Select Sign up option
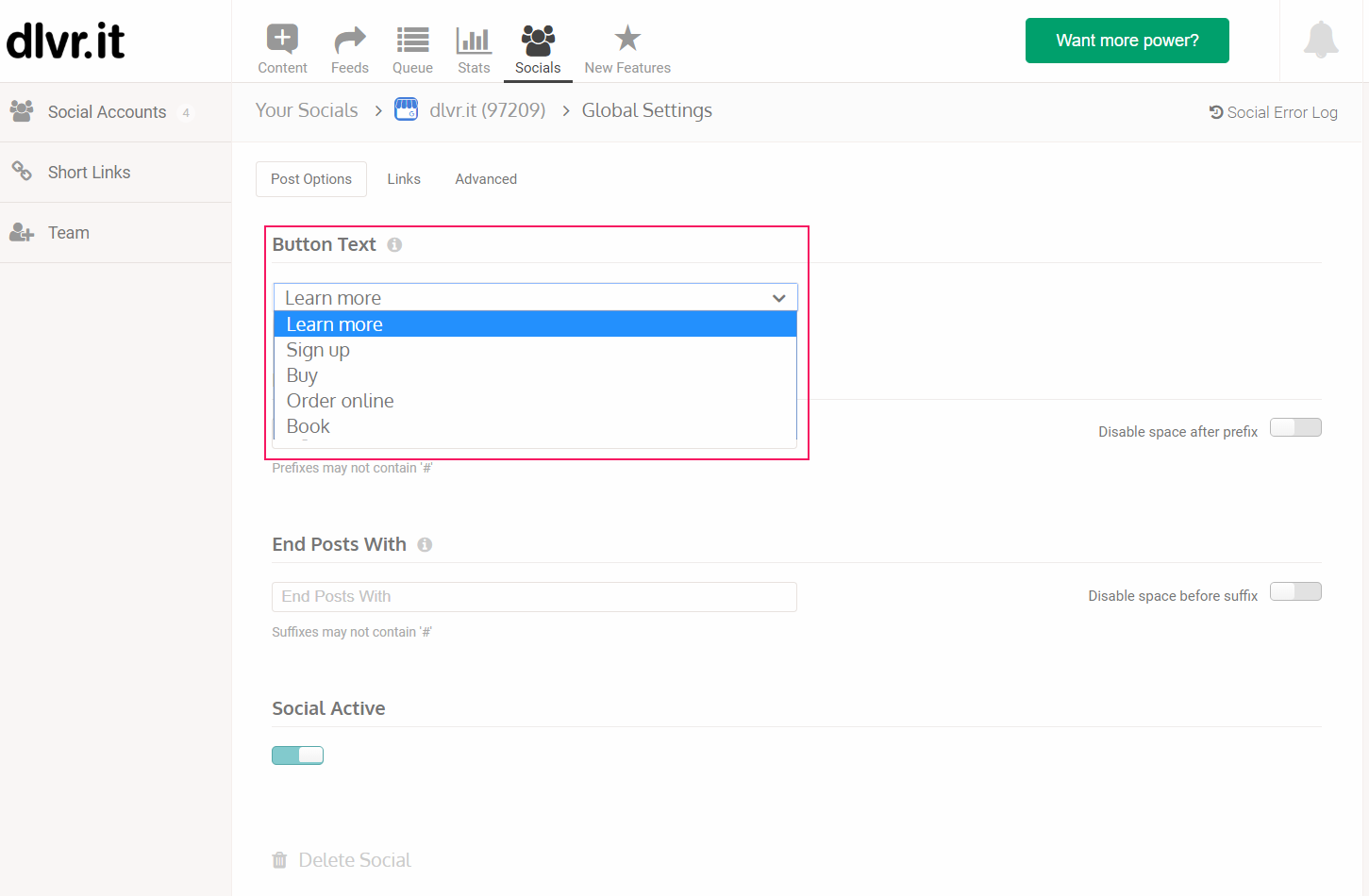The width and height of the screenshot is (1369, 896). (x=535, y=350)
